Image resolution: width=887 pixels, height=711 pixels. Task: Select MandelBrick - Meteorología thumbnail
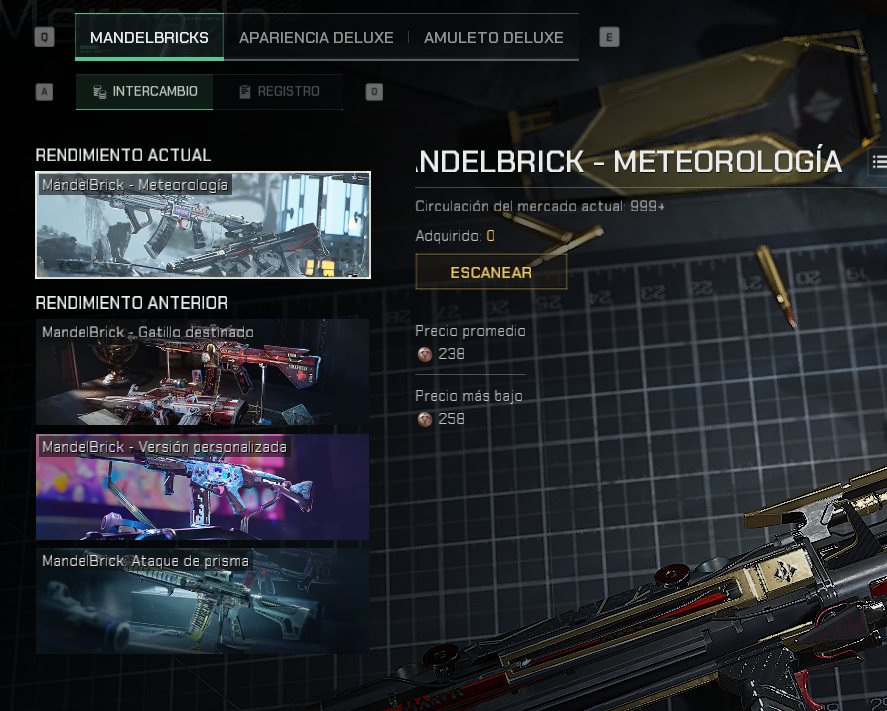pyautogui.click(x=203, y=225)
